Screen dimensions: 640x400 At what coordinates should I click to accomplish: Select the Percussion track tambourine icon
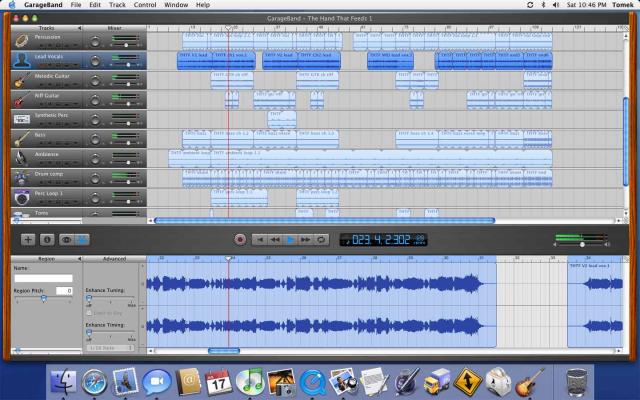coord(21,41)
